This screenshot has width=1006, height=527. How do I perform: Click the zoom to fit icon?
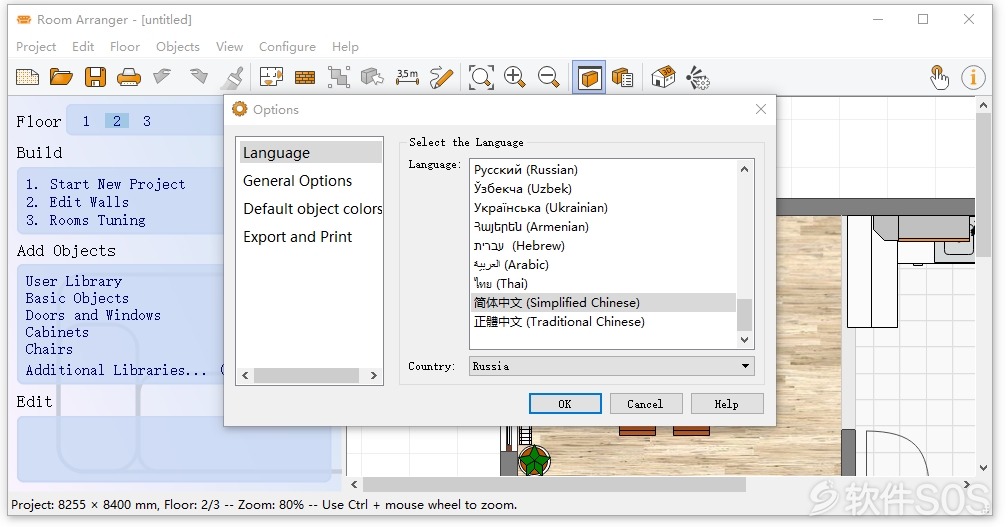tap(481, 78)
